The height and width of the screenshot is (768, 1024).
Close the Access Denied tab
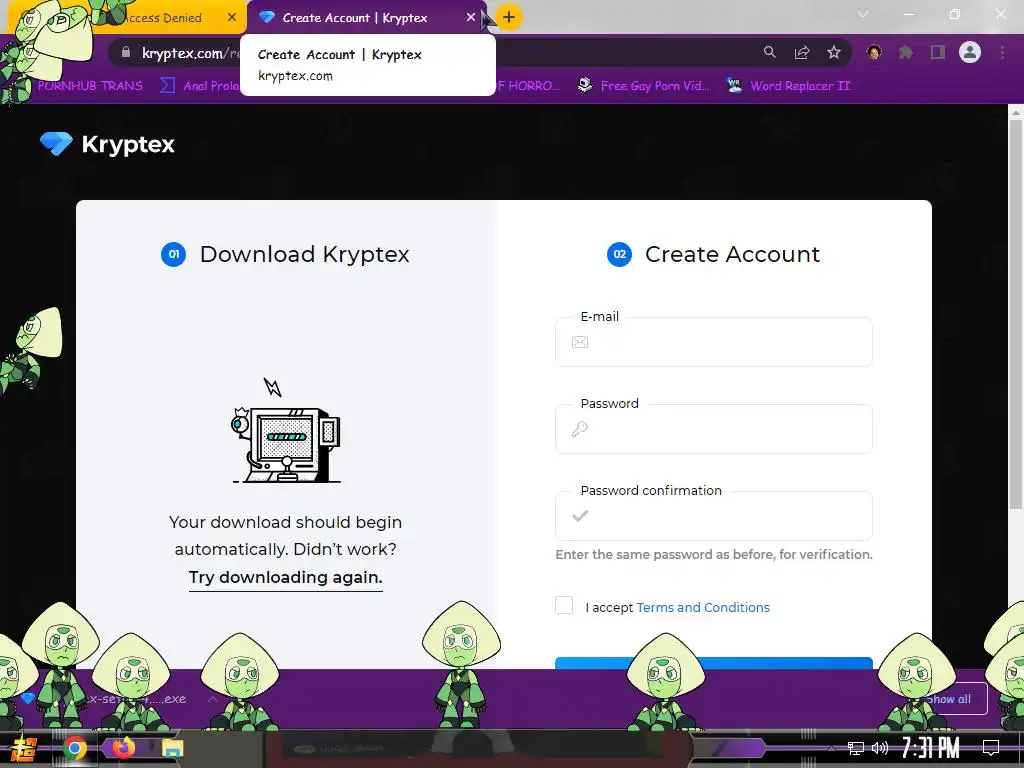point(232,18)
